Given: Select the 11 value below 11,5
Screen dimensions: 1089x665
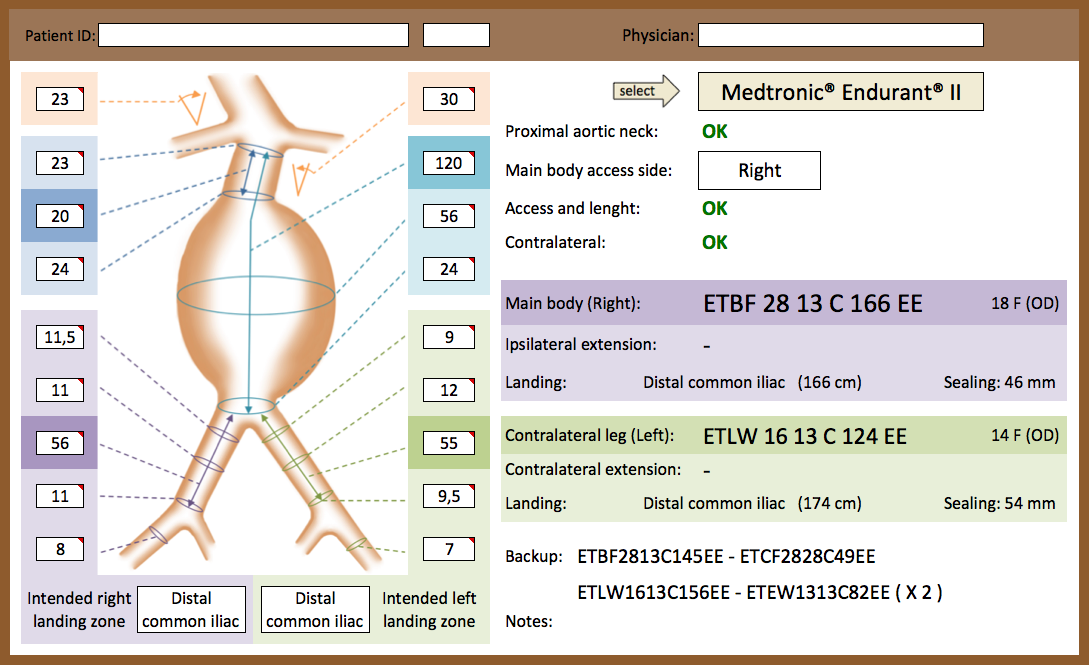Looking at the screenshot, I should pos(60,390).
